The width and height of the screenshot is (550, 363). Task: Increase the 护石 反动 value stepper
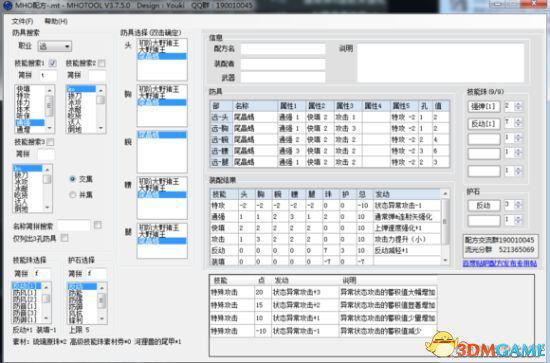pyautogui.click(x=518, y=202)
